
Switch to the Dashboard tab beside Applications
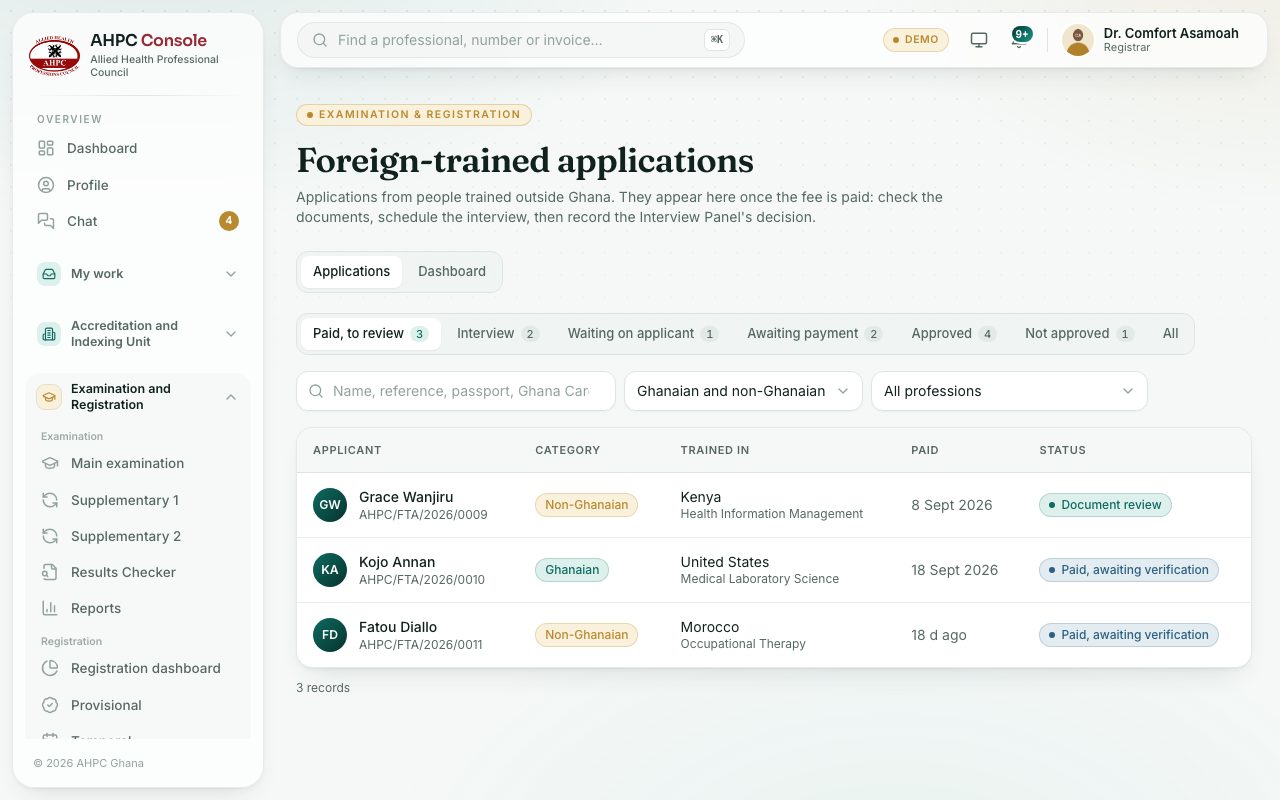[x=452, y=271]
